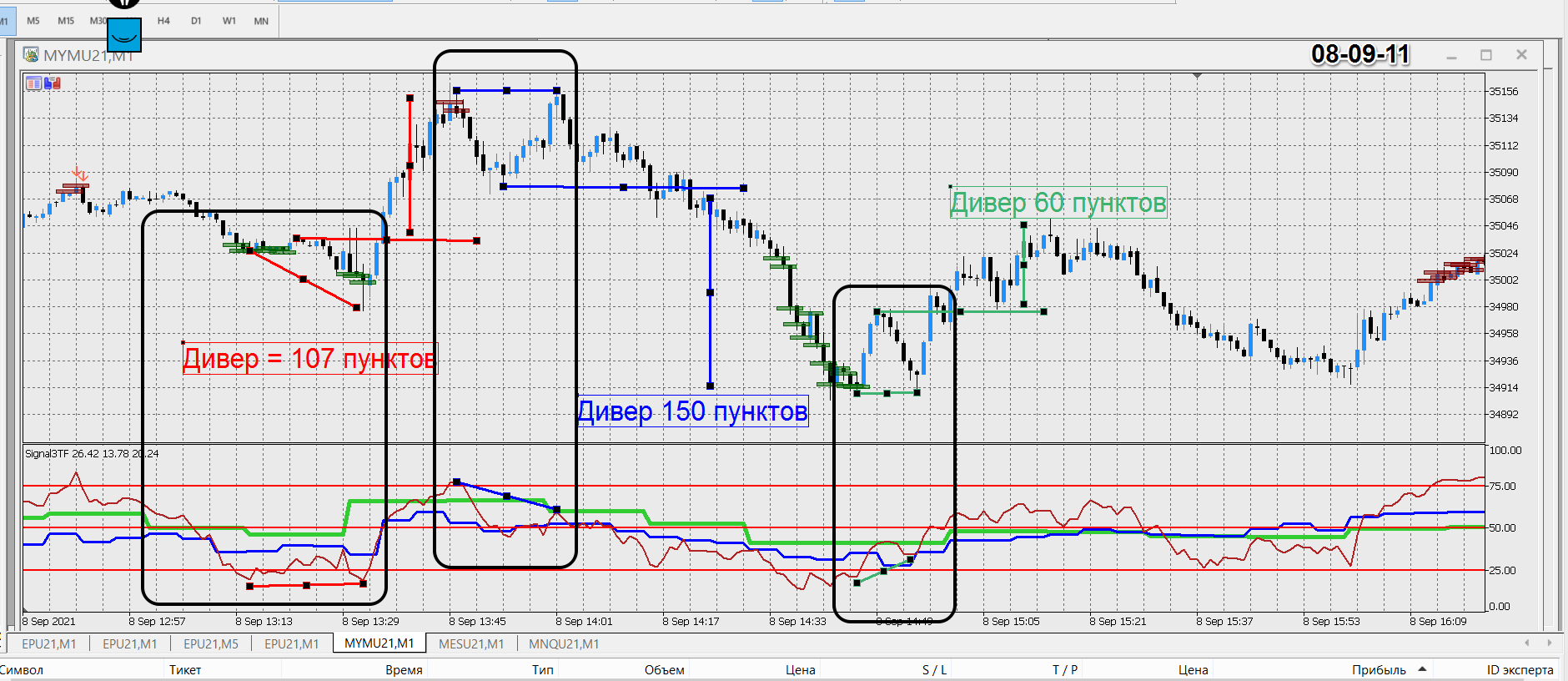Click the ID эксперта column header
The height and width of the screenshot is (681, 1568).
1520,669
